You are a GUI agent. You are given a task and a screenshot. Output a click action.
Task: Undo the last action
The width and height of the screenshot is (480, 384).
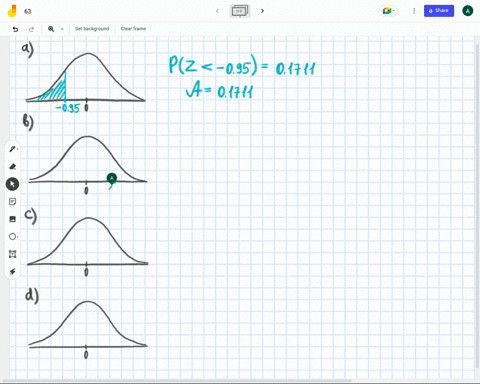15,29
